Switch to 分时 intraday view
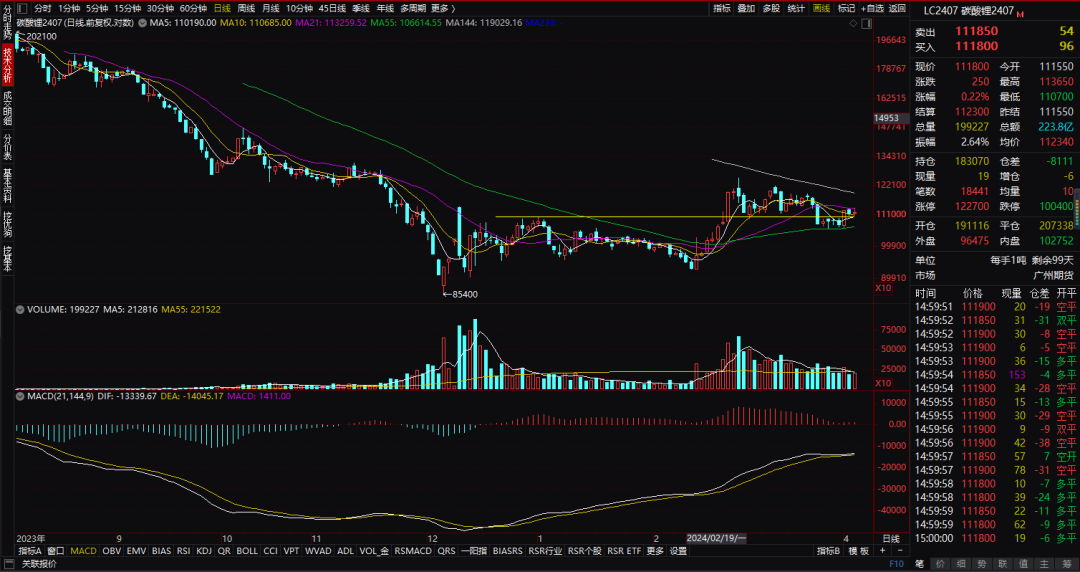This screenshot has width=1080, height=572. 42,8
